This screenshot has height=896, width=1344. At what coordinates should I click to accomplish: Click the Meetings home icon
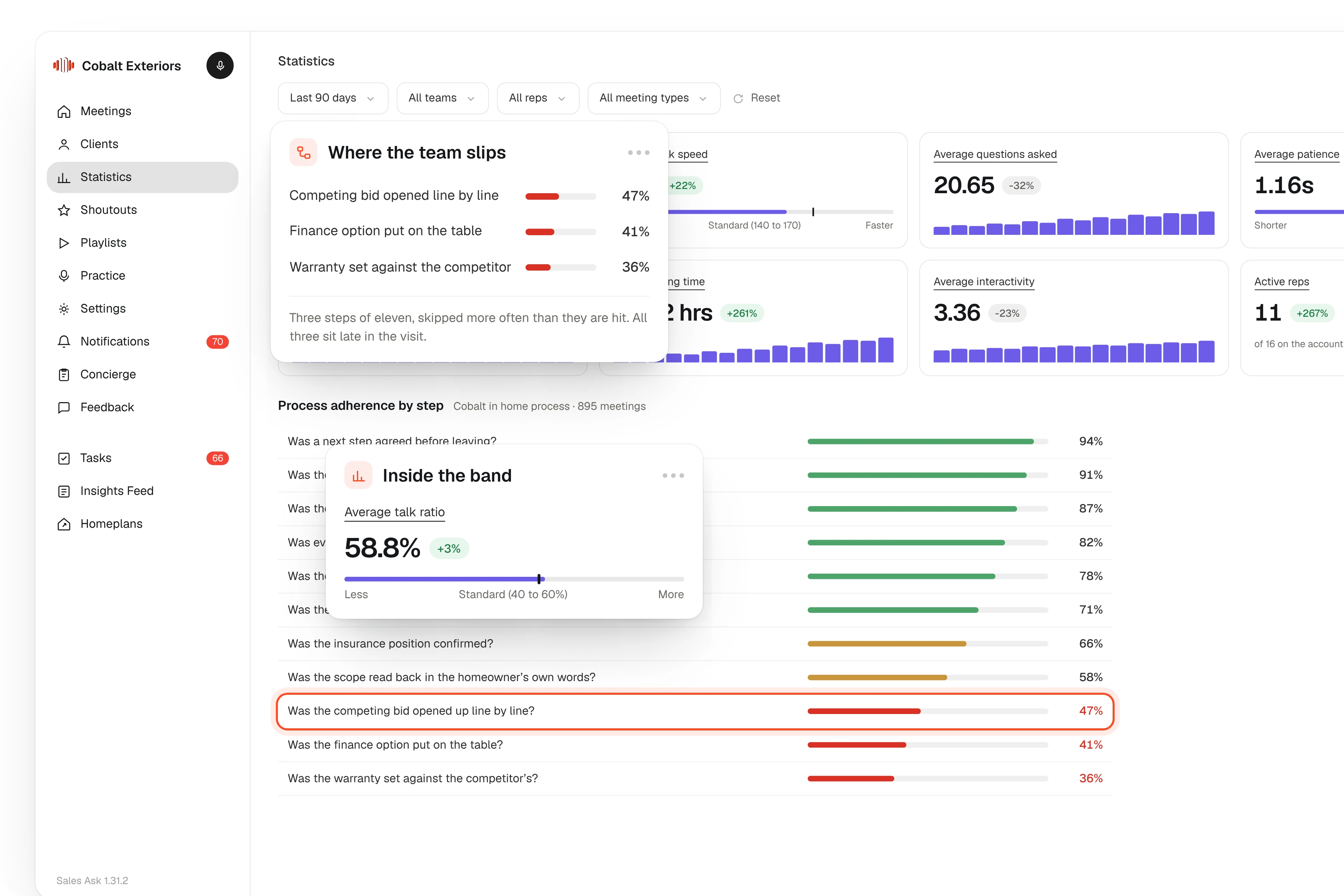tap(64, 111)
